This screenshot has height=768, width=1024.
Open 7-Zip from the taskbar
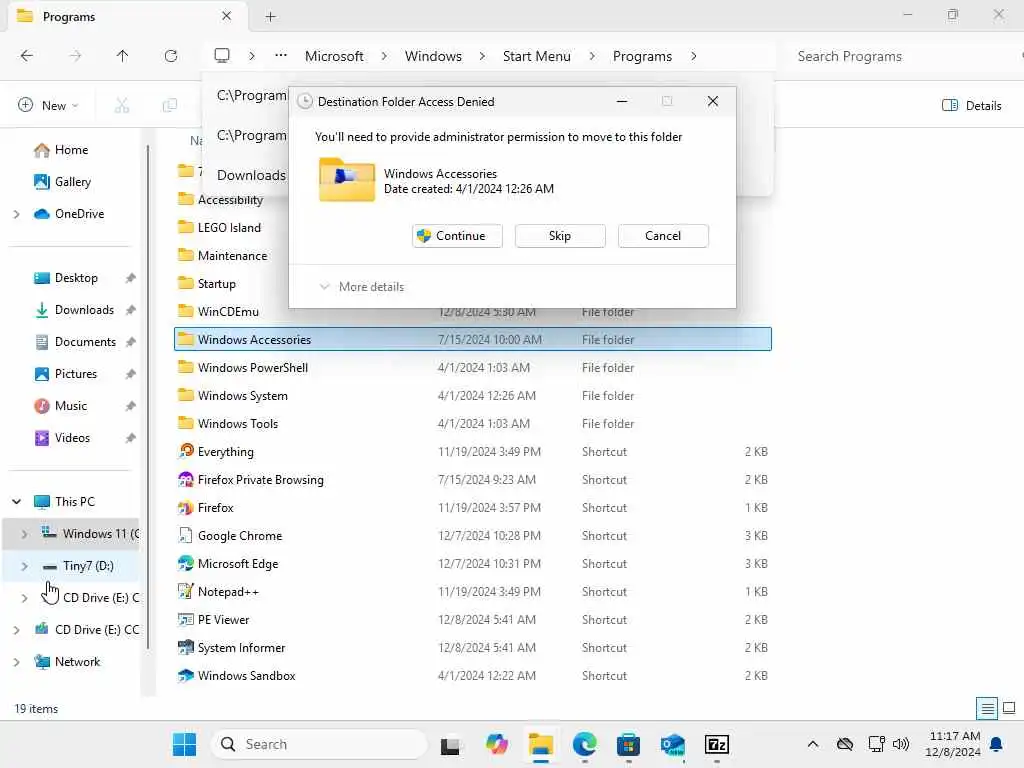tap(716, 744)
